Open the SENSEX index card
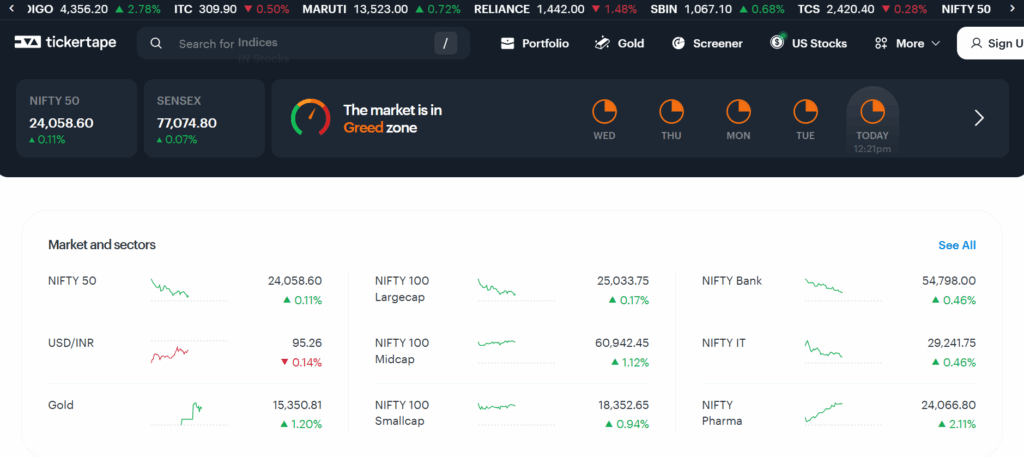Screen dimensions: 1024x457 (204, 118)
